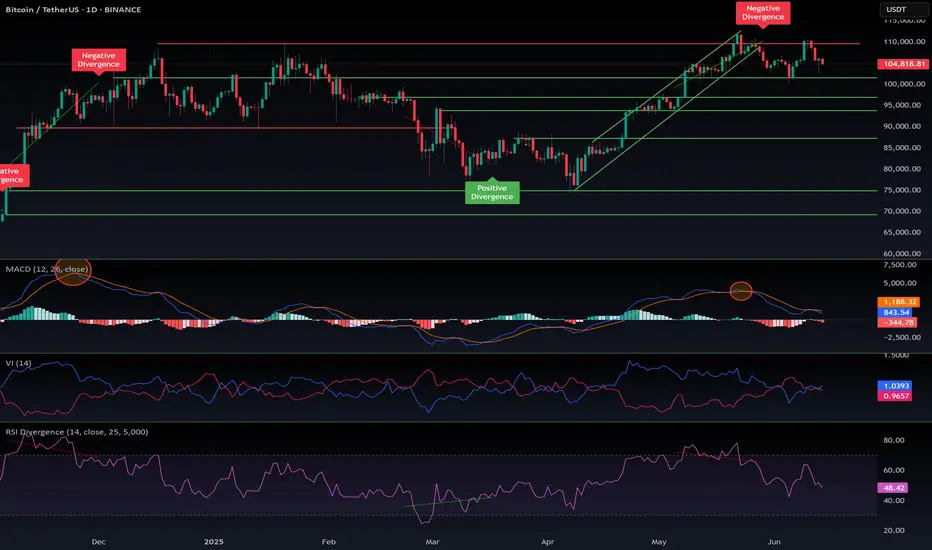Click the 110,000.00 price axis label

pos(904,42)
